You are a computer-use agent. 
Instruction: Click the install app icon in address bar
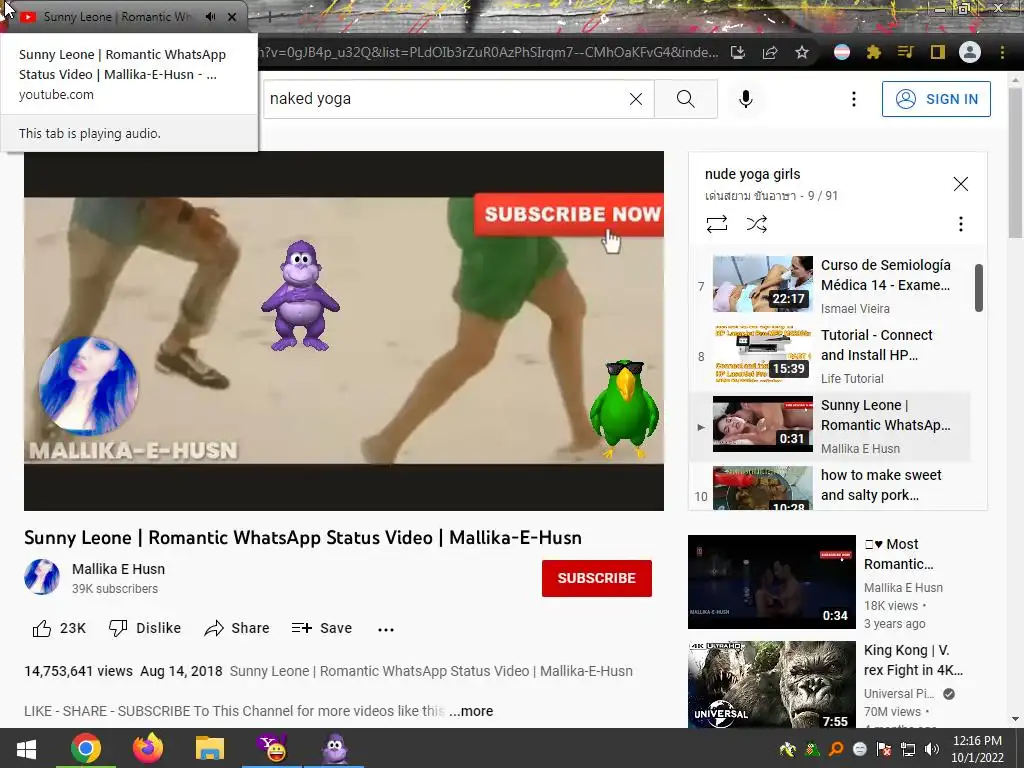pyautogui.click(x=738, y=52)
